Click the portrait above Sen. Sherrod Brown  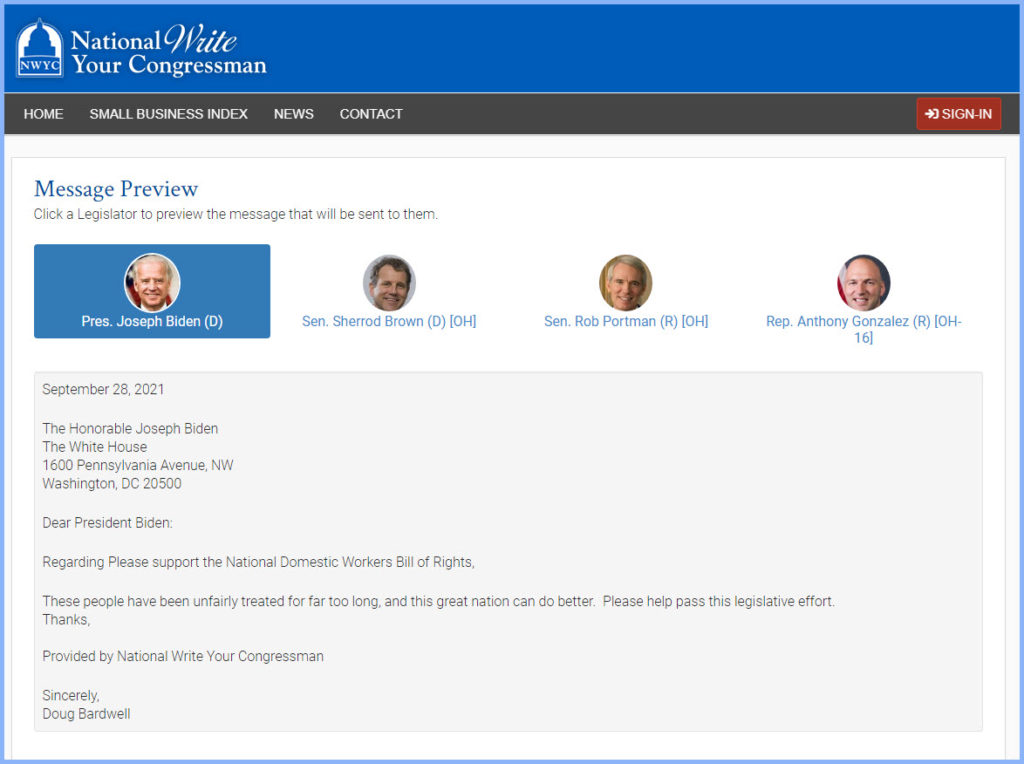[x=389, y=282]
